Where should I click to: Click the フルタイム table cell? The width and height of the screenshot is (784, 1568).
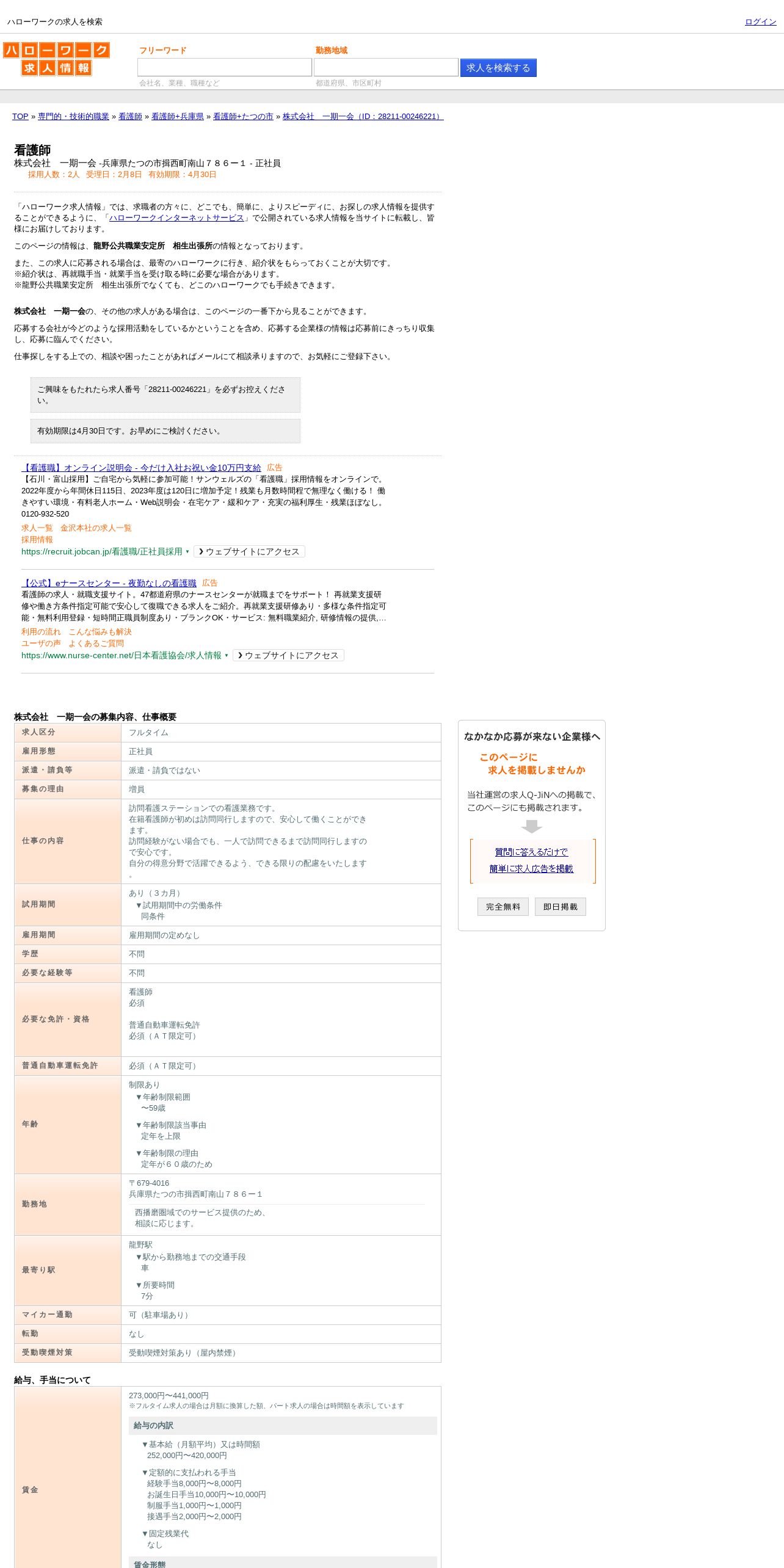pyautogui.click(x=281, y=733)
